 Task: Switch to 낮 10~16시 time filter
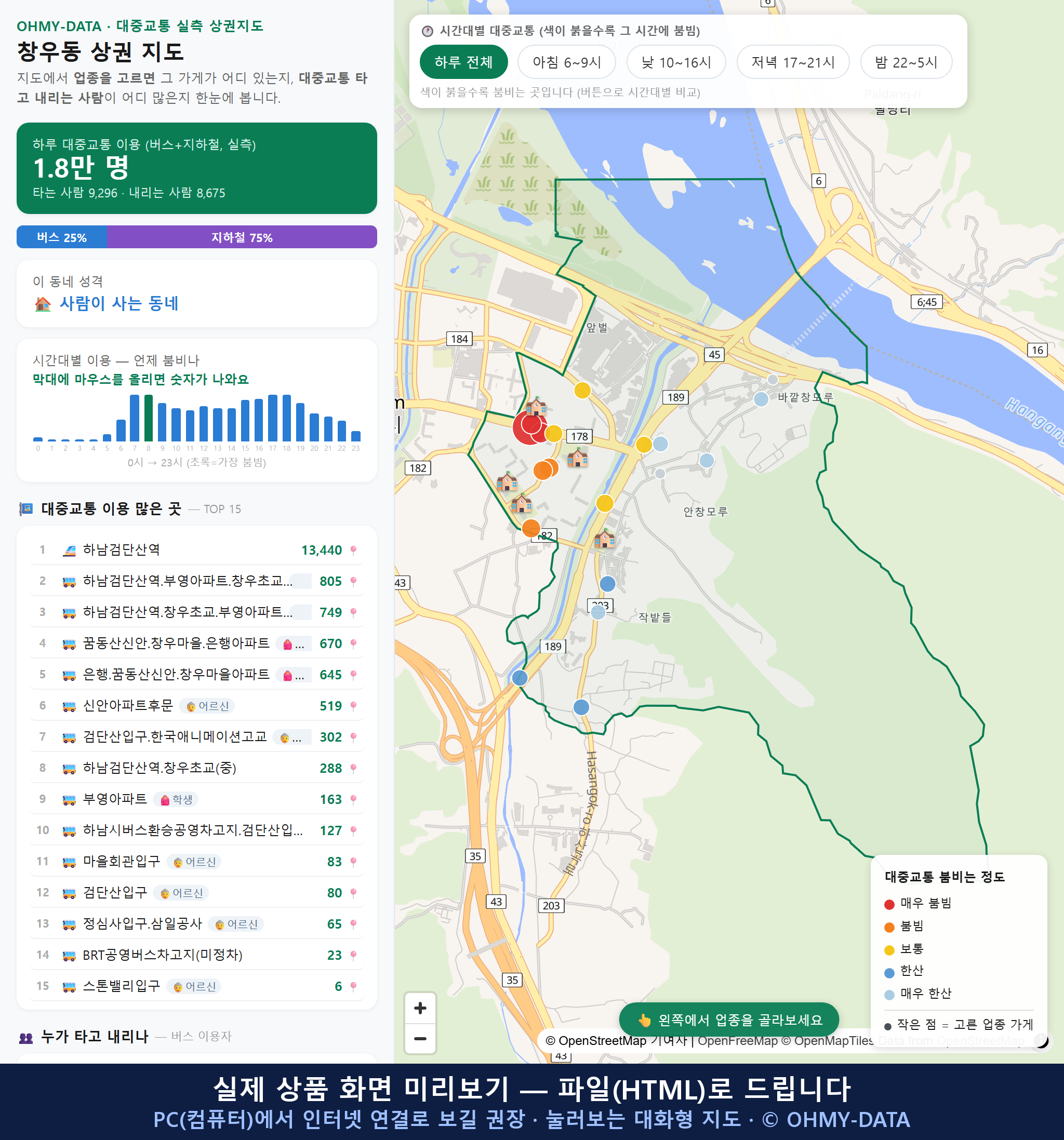tap(676, 62)
